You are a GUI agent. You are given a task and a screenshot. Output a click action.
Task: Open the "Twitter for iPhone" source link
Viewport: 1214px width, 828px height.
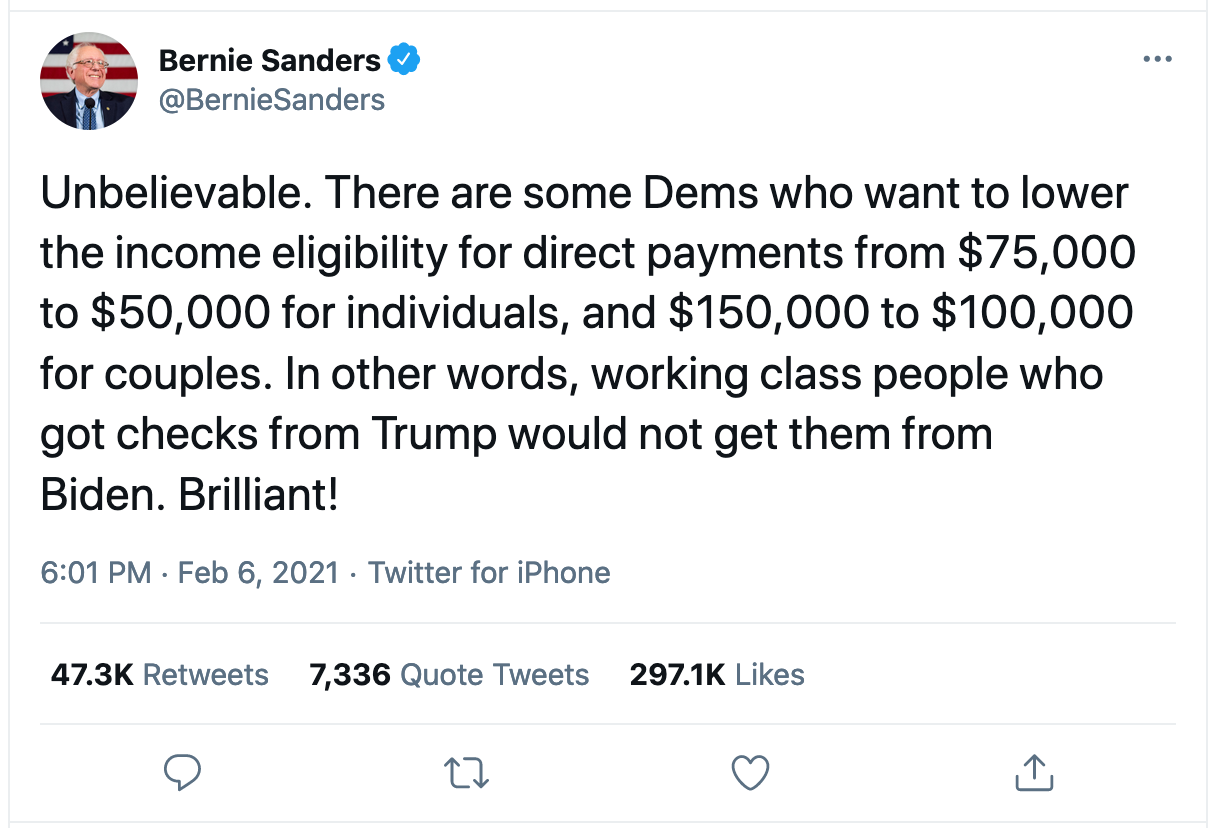489,573
